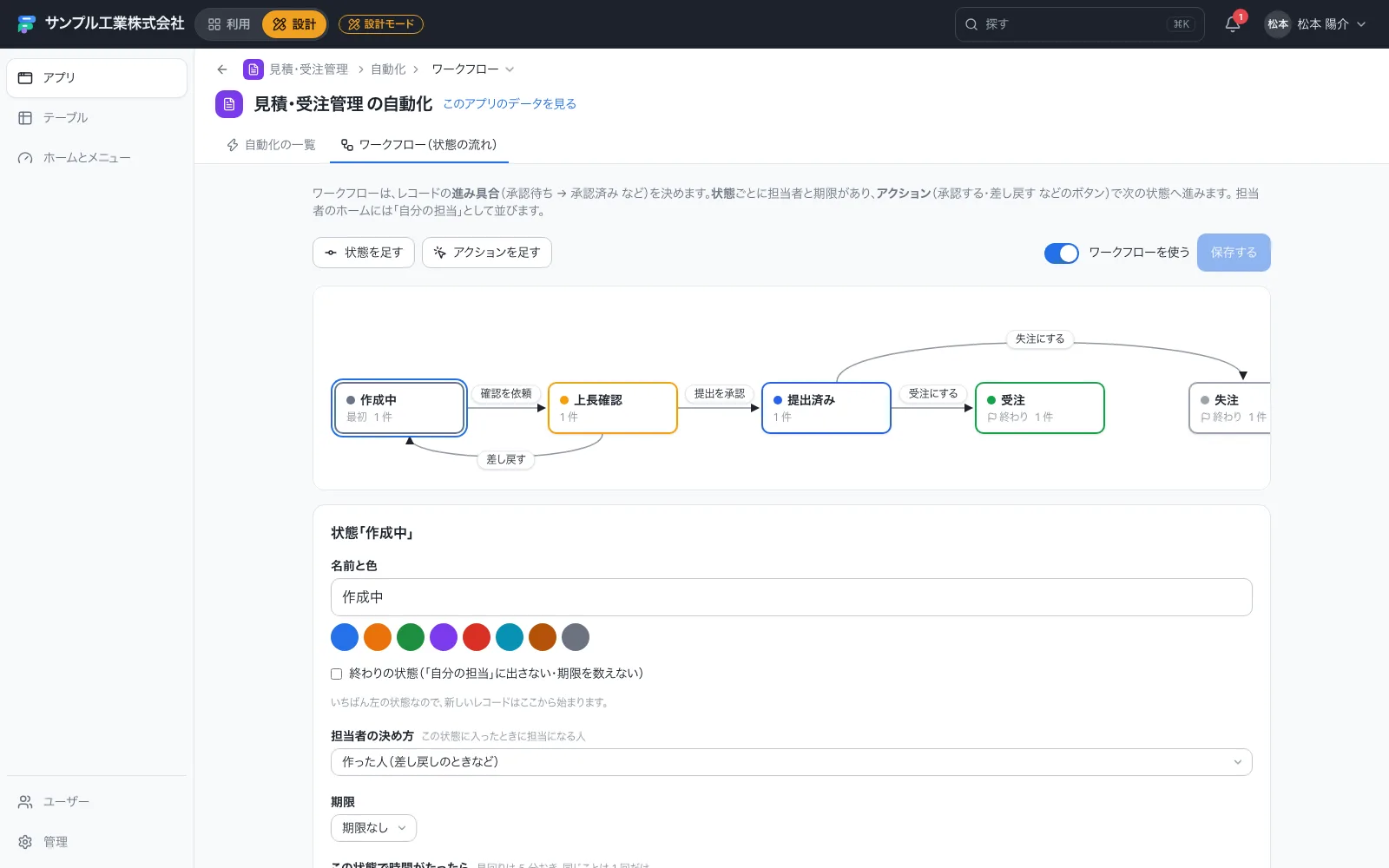
Task: Click the purple app icon in breadcrumb
Action: point(253,69)
